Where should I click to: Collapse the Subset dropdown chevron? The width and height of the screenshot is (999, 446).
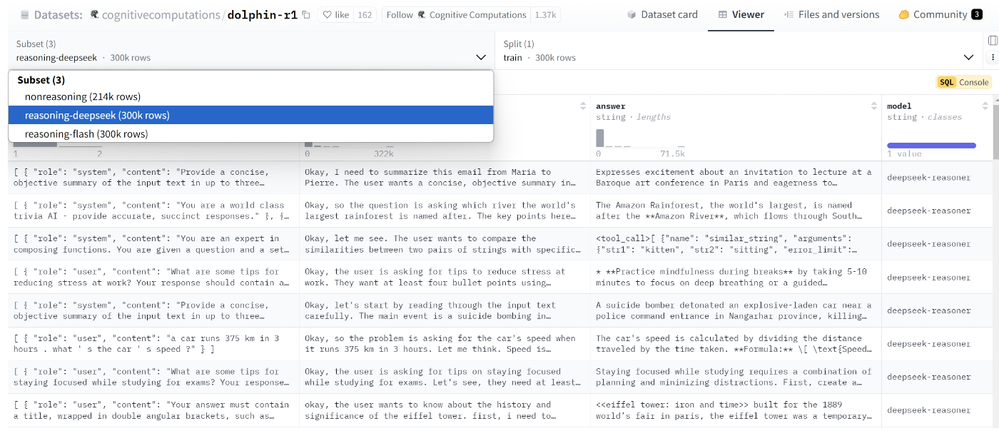[x=480, y=57]
